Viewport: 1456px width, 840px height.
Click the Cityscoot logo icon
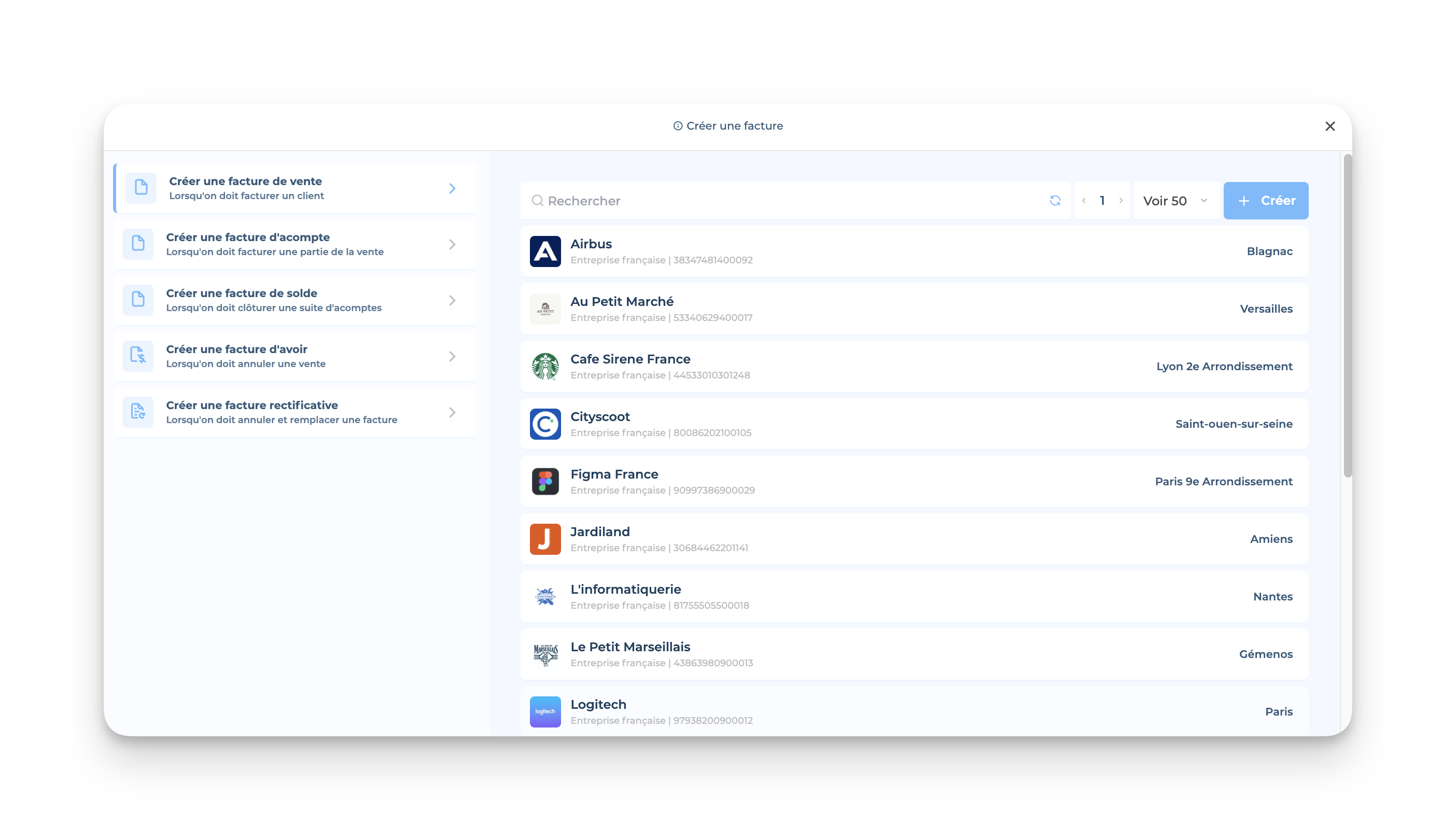coord(544,424)
